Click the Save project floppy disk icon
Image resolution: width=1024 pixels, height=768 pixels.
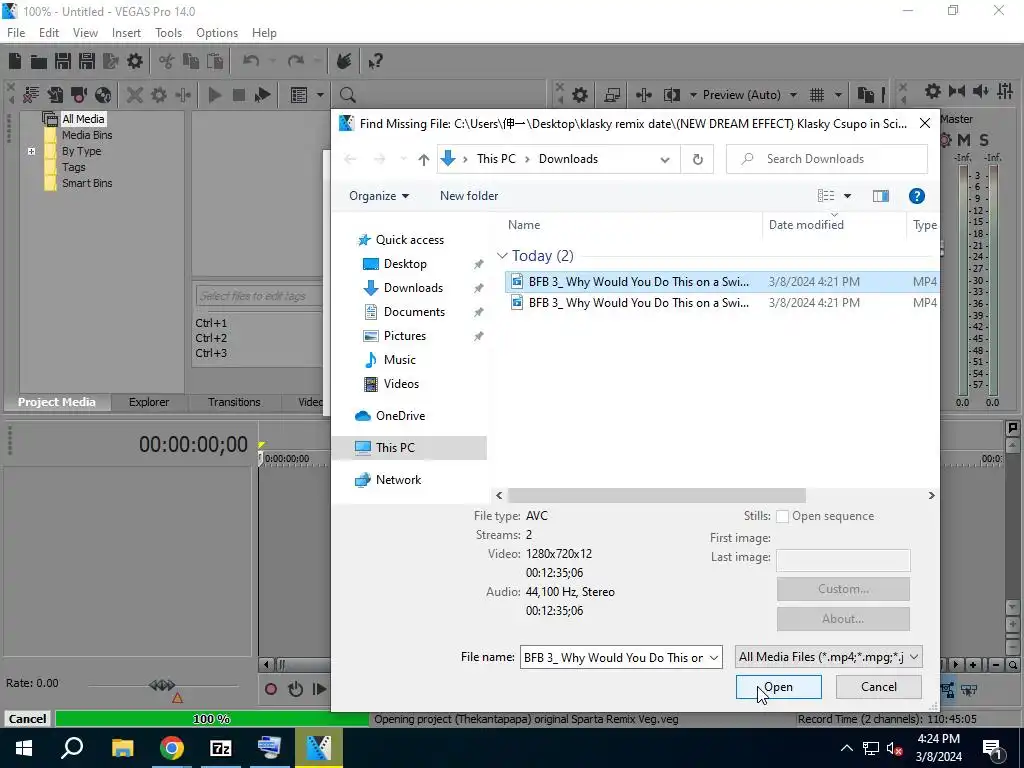[63, 61]
